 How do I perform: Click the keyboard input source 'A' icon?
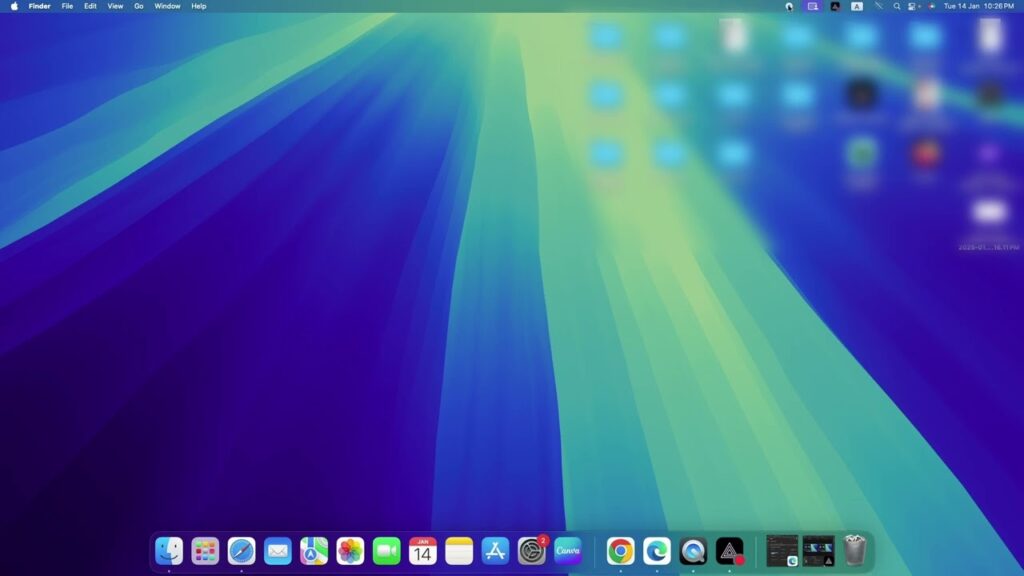coord(857,6)
